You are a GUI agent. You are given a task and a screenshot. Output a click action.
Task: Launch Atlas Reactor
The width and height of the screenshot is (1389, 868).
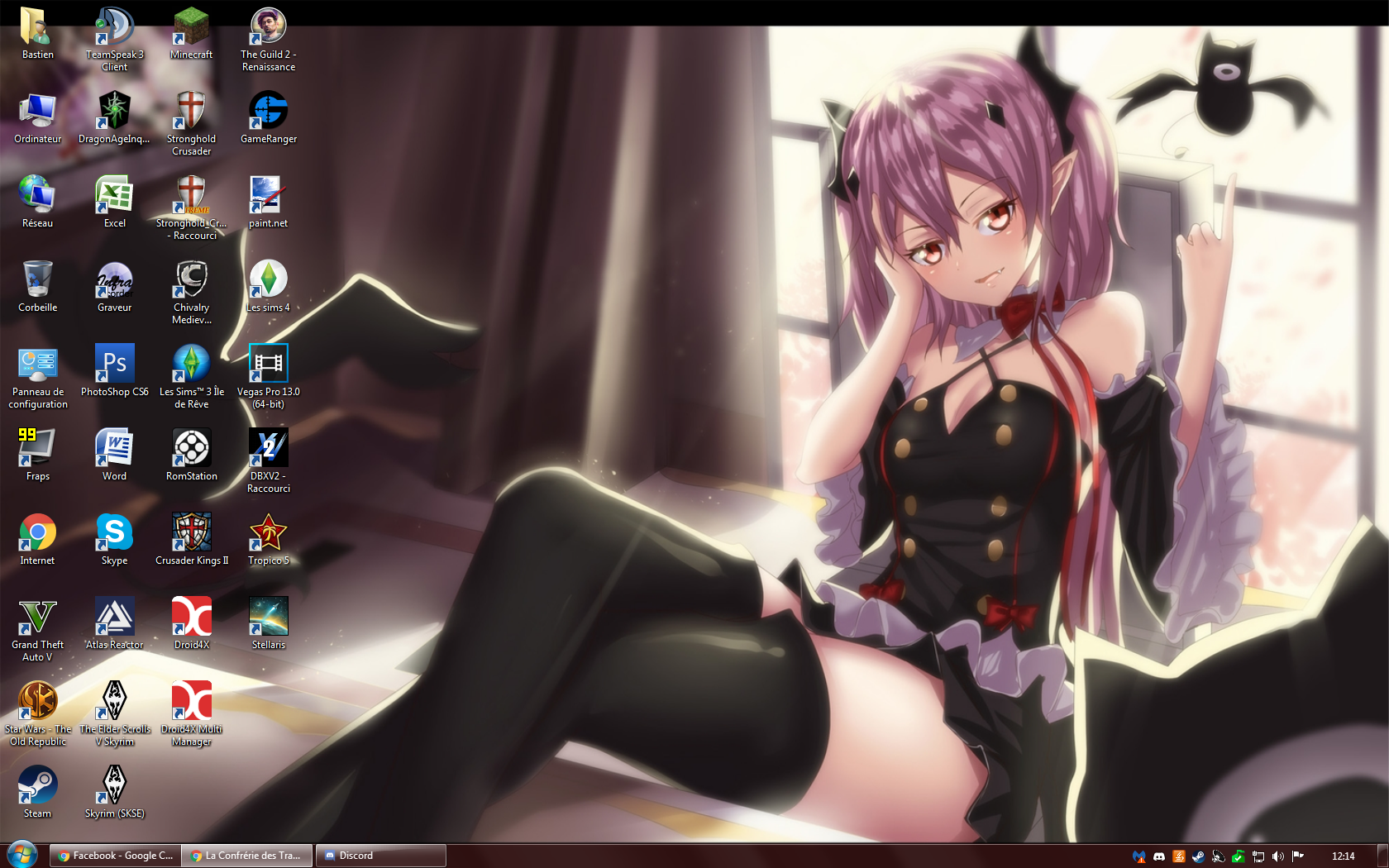click(114, 624)
